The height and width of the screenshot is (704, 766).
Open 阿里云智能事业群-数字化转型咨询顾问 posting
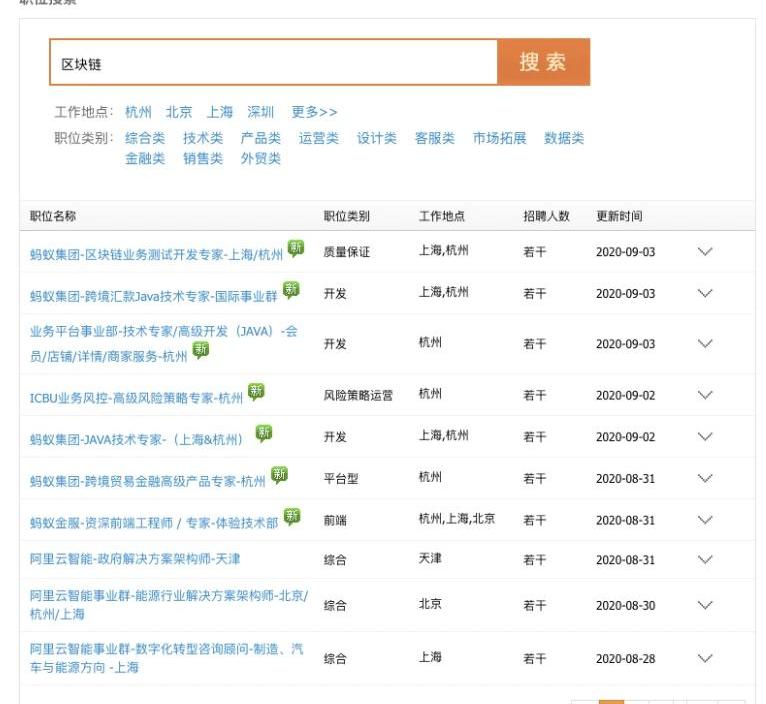click(x=167, y=658)
